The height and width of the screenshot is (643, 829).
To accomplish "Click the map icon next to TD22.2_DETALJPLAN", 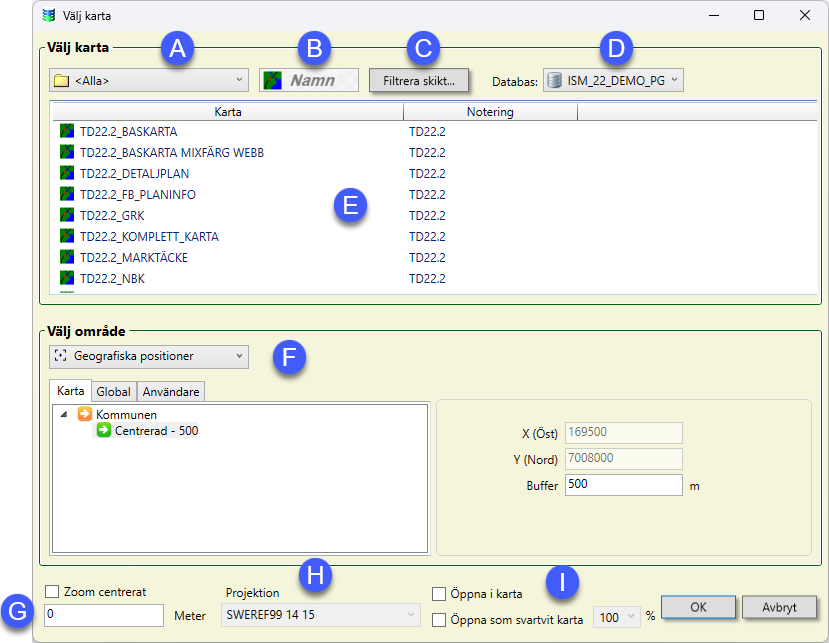I will coord(67,173).
